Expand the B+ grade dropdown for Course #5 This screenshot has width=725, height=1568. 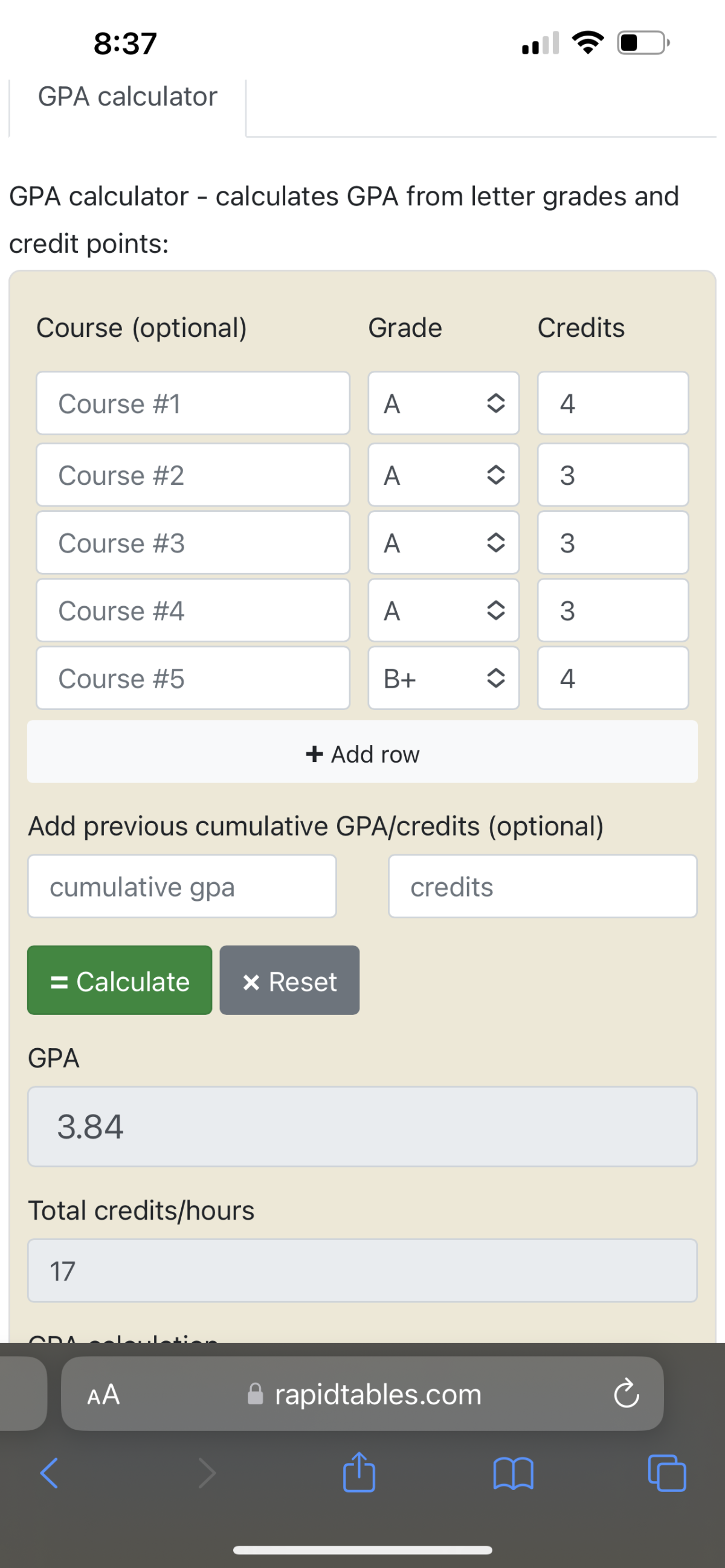[x=443, y=678]
